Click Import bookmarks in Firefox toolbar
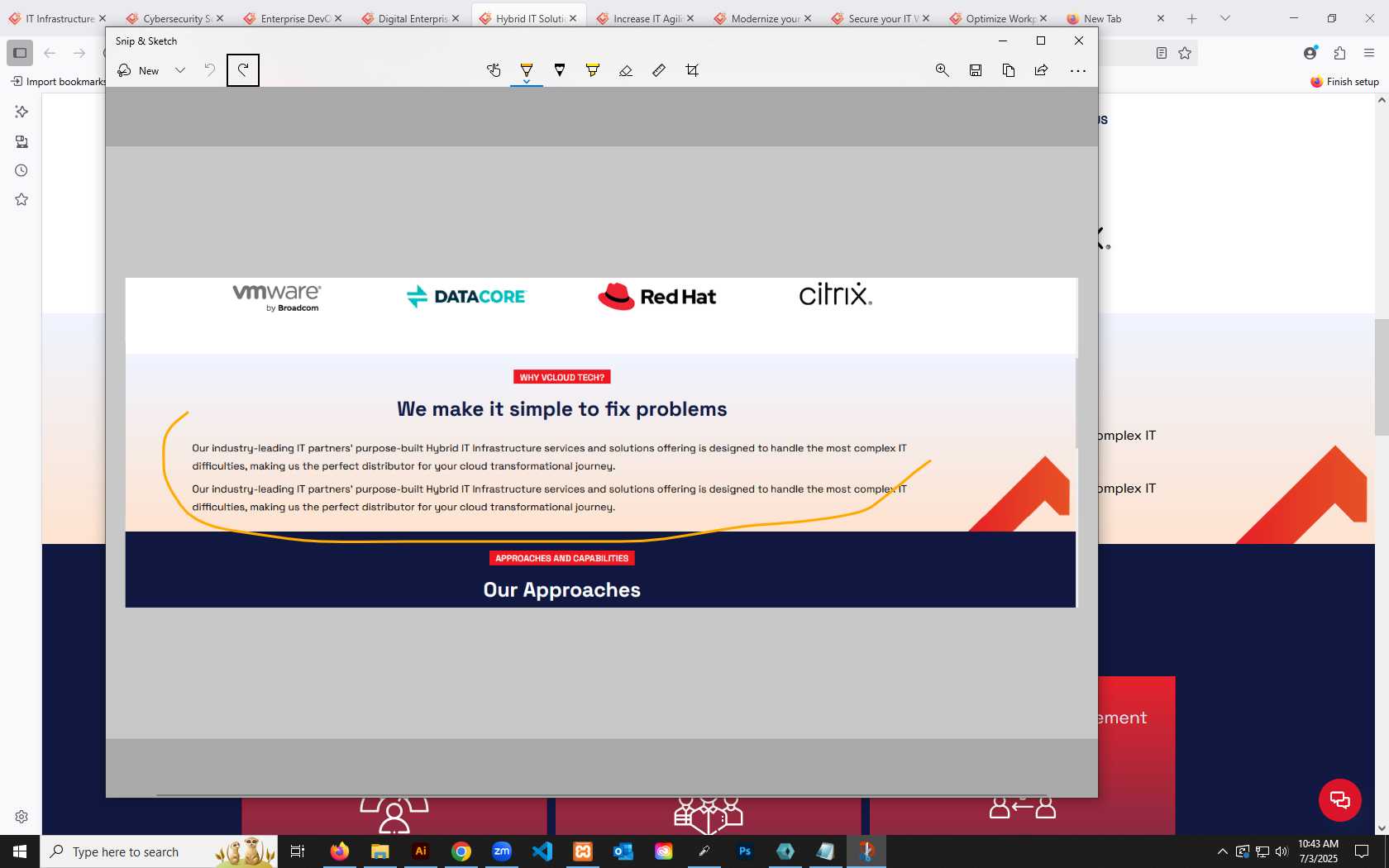The height and width of the screenshot is (868, 1389). click(x=58, y=81)
